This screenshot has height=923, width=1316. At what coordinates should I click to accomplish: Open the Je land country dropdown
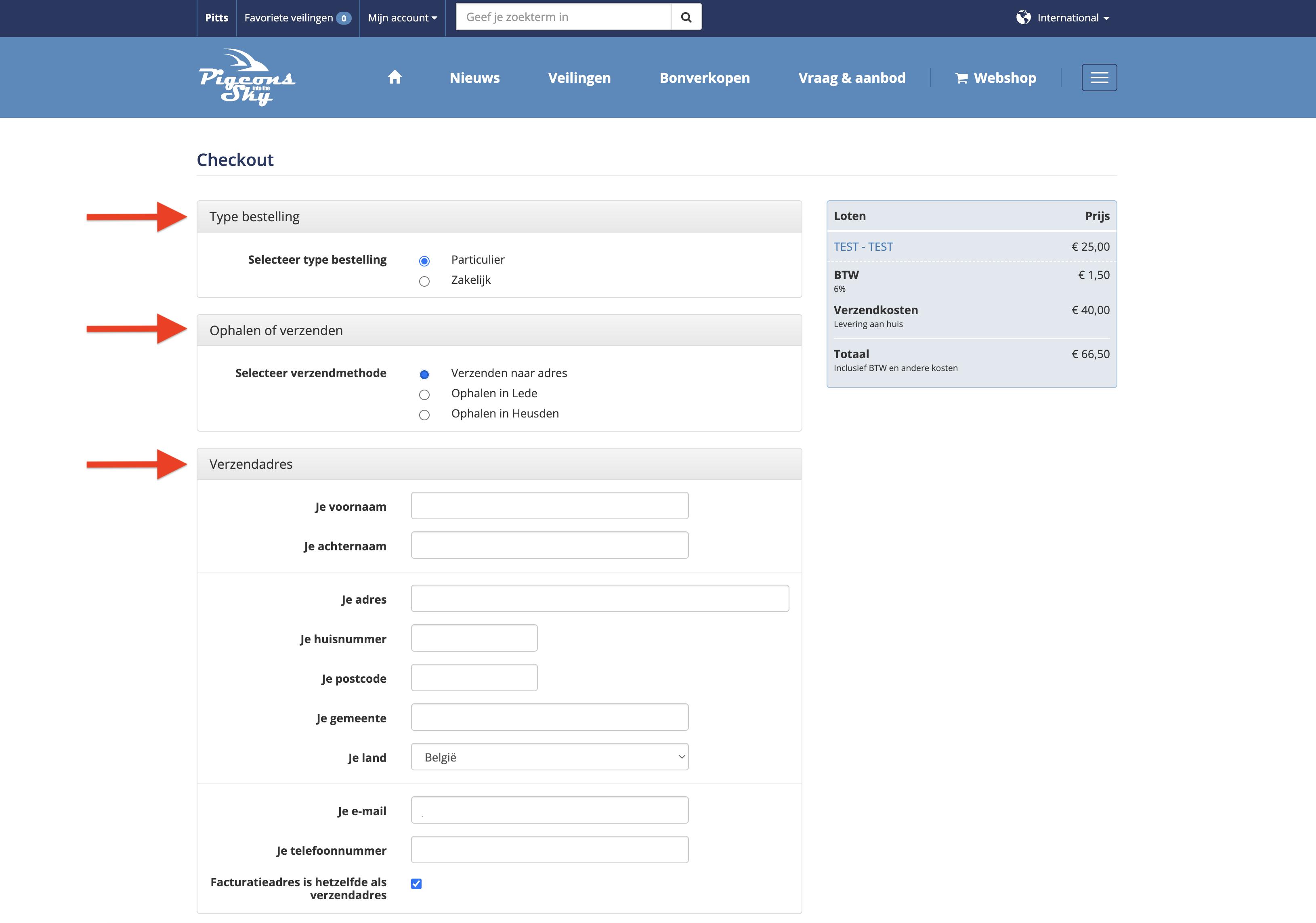[x=548, y=757]
